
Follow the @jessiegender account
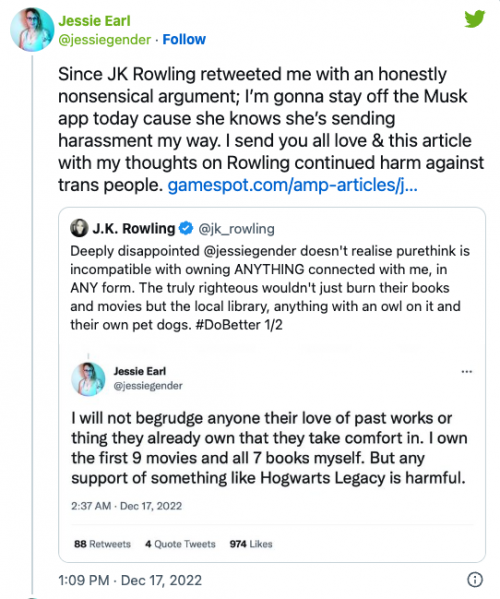[x=184, y=39]
